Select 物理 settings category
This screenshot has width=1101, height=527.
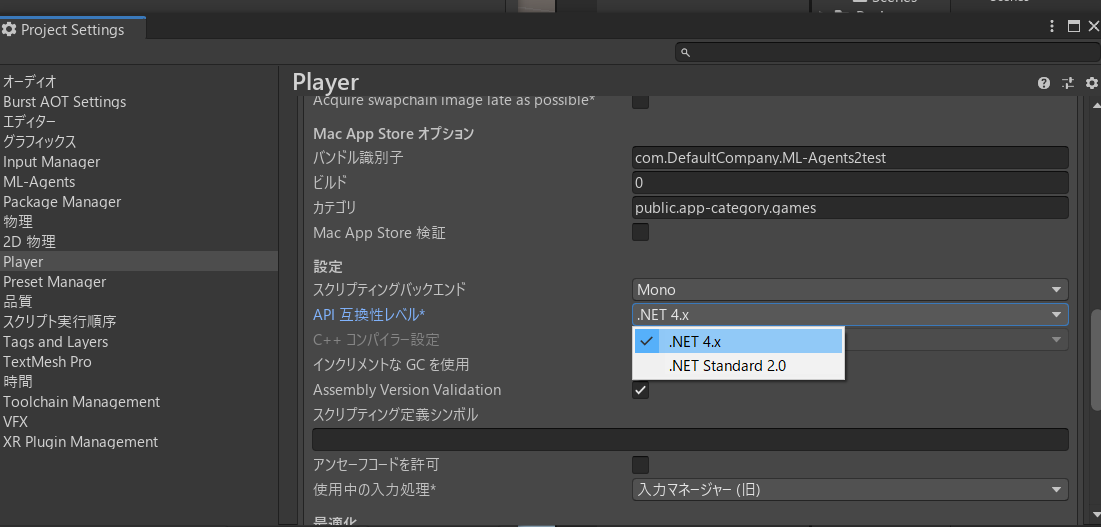tap(139, 222)
